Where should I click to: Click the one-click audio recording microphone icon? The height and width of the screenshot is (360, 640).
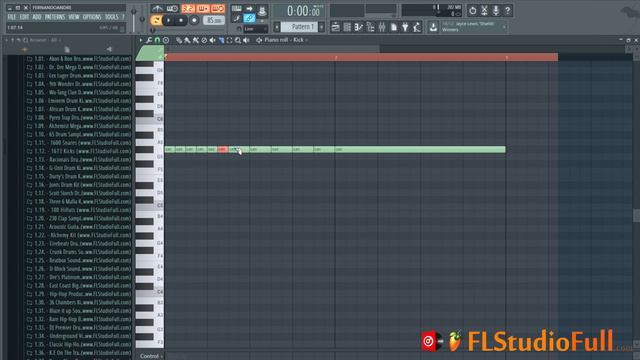pos(496,11)
